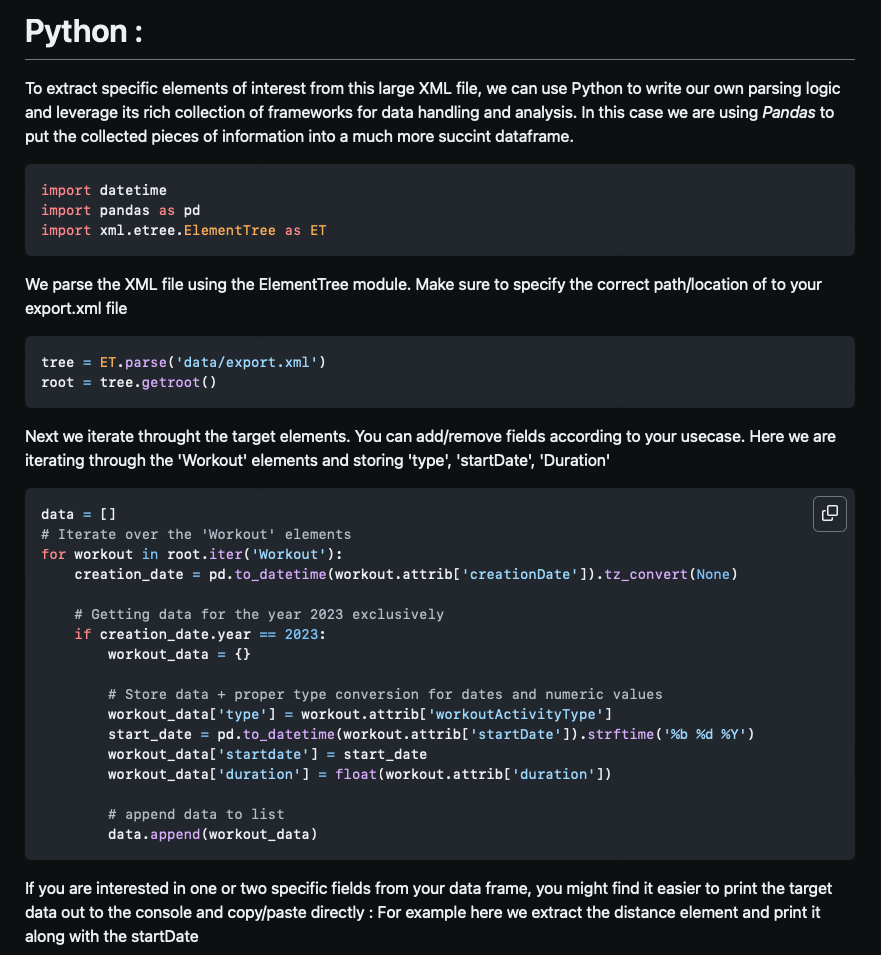Click the 'data = []' code line

click(x=79, y=514)
